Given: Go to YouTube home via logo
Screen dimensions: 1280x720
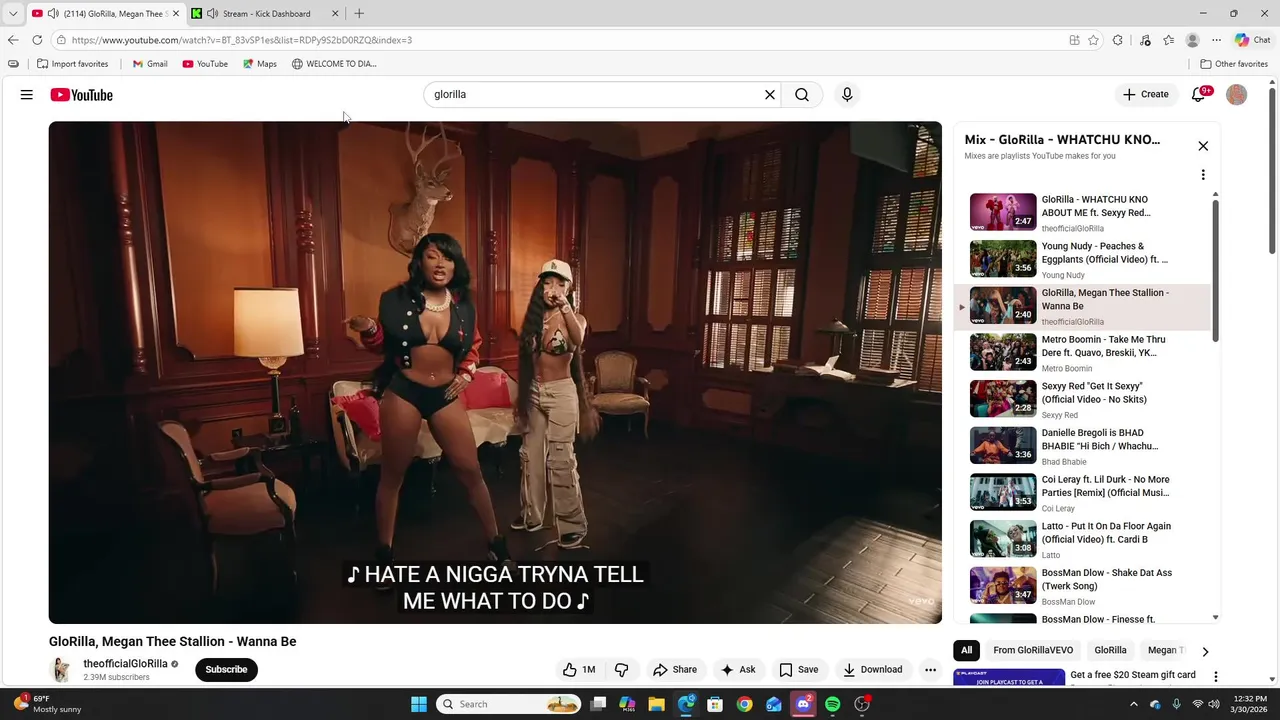Looking at the screenshot, I should click(x=82, y=95).
